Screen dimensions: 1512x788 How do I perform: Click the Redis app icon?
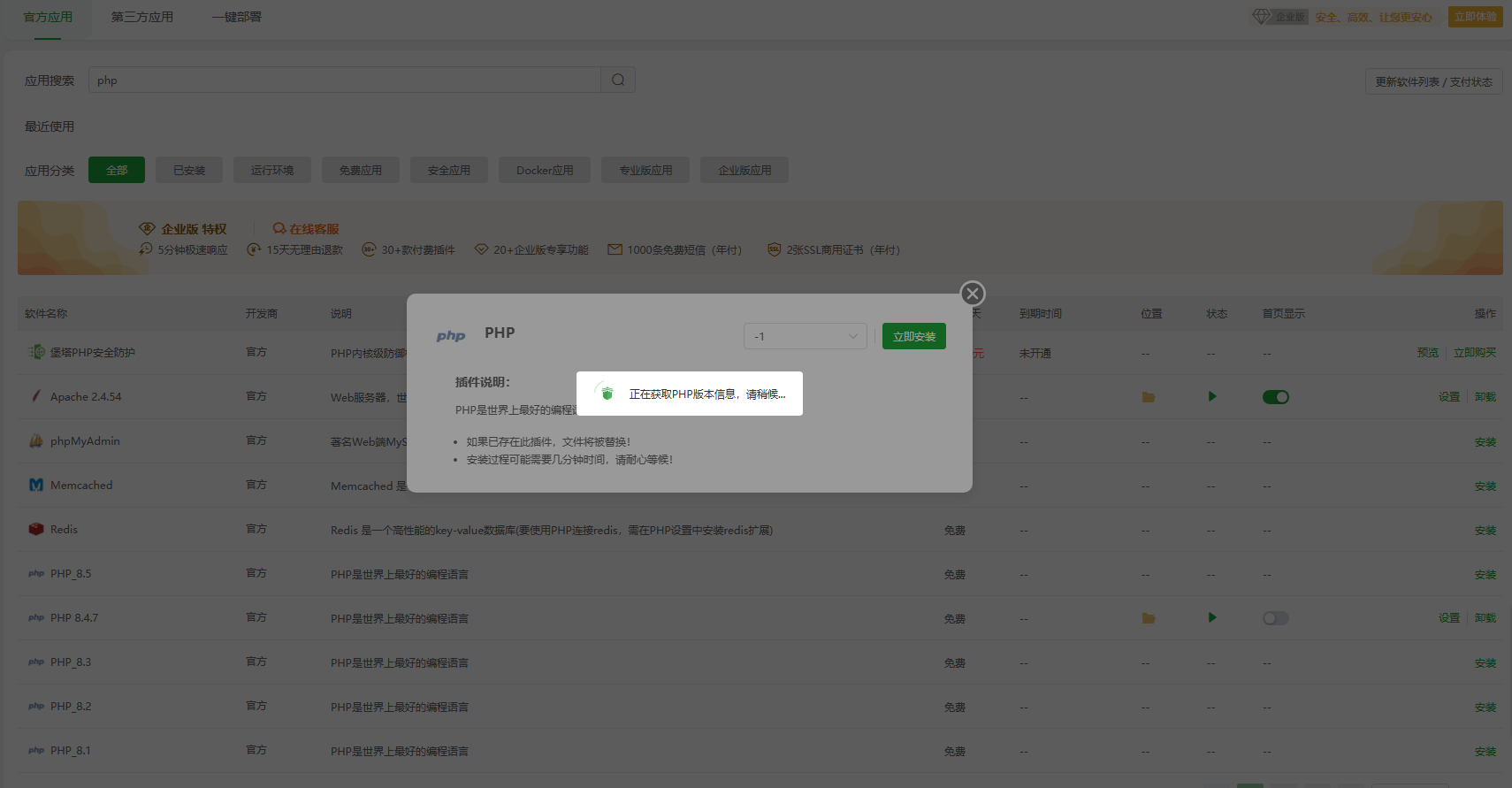click(36, 529)
